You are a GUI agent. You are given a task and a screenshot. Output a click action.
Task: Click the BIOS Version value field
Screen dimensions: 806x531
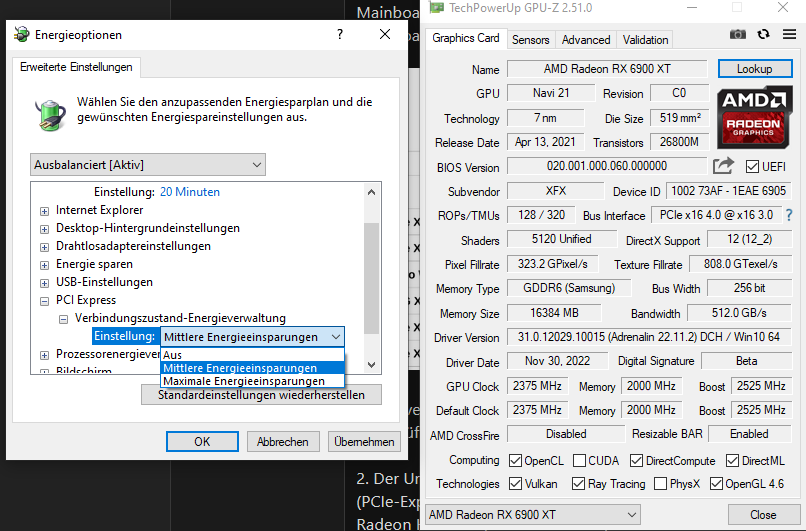tap(607, 166)
